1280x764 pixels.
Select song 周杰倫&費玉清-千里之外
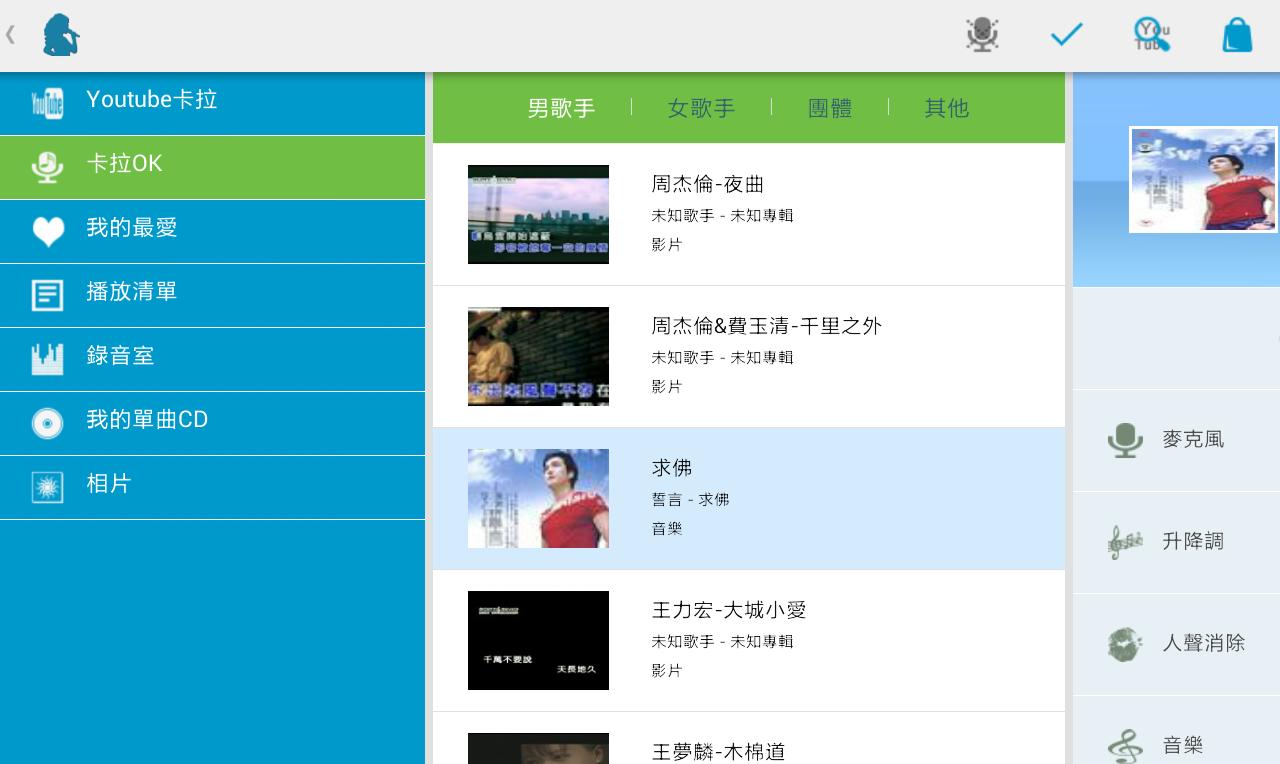click(x=749, y=356)
